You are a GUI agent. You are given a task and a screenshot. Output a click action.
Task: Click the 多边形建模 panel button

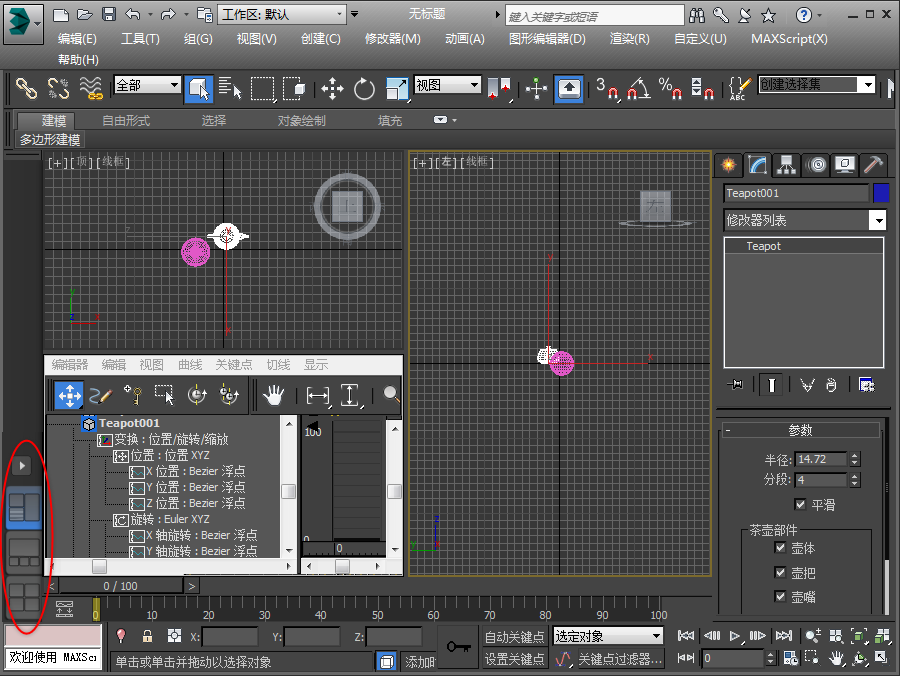tap(50, 139)
